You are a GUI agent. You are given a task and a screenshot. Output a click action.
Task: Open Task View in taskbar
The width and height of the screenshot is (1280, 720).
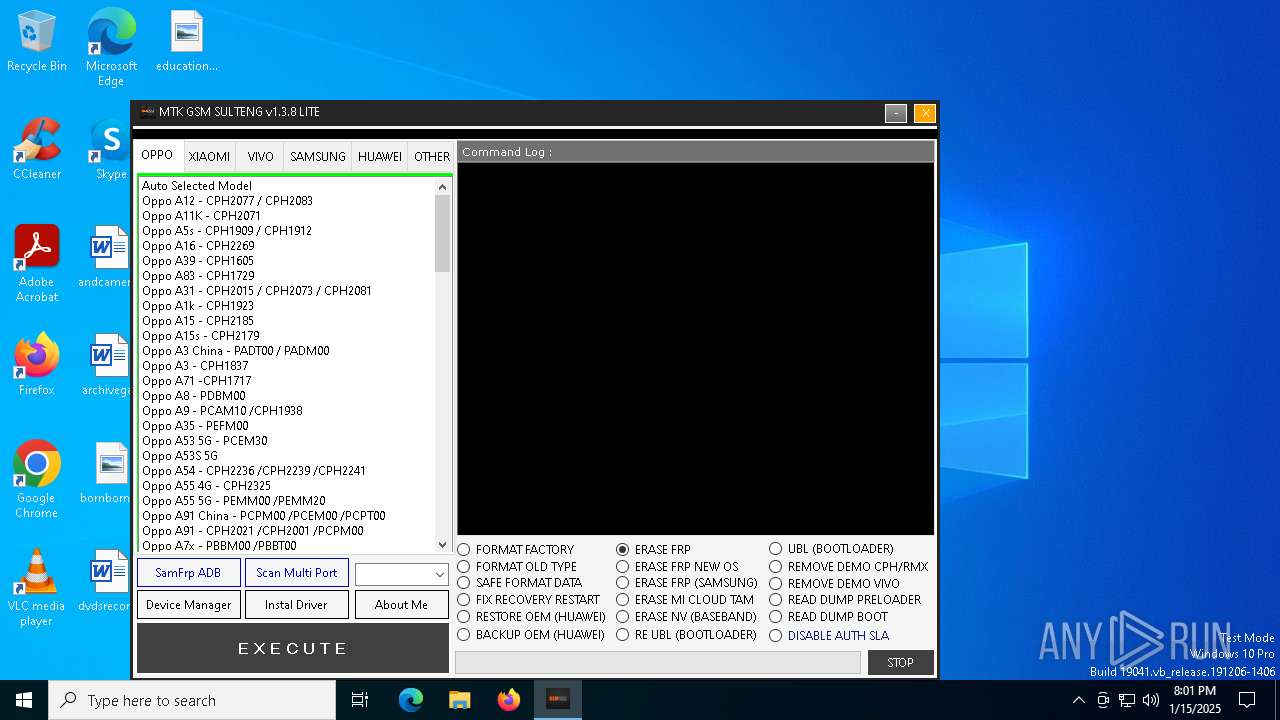click(x=360, y=700)
